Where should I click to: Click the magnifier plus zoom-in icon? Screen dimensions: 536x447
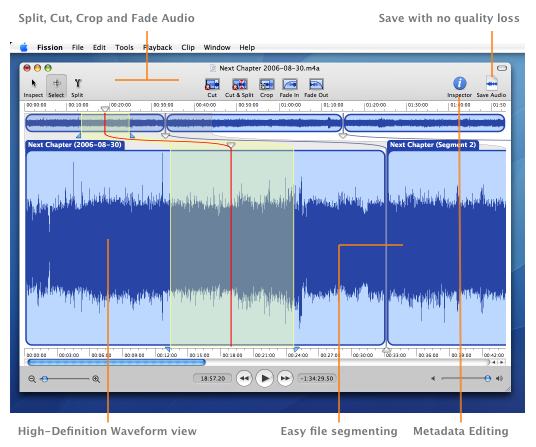[x=96, y=379]
